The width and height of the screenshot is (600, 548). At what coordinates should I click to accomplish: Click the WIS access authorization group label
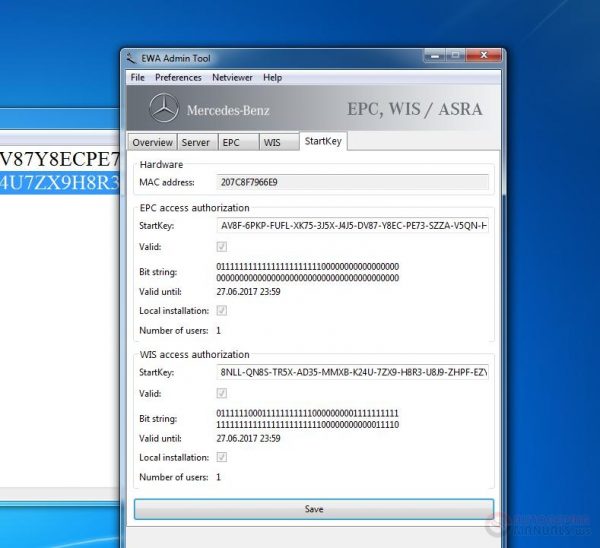[x=194, y=354]
